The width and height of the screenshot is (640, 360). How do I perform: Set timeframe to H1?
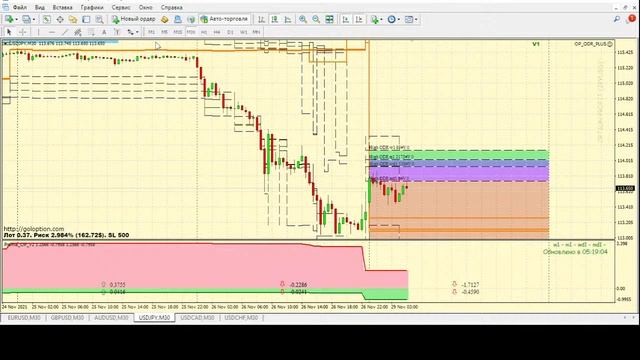coord(204,32)
